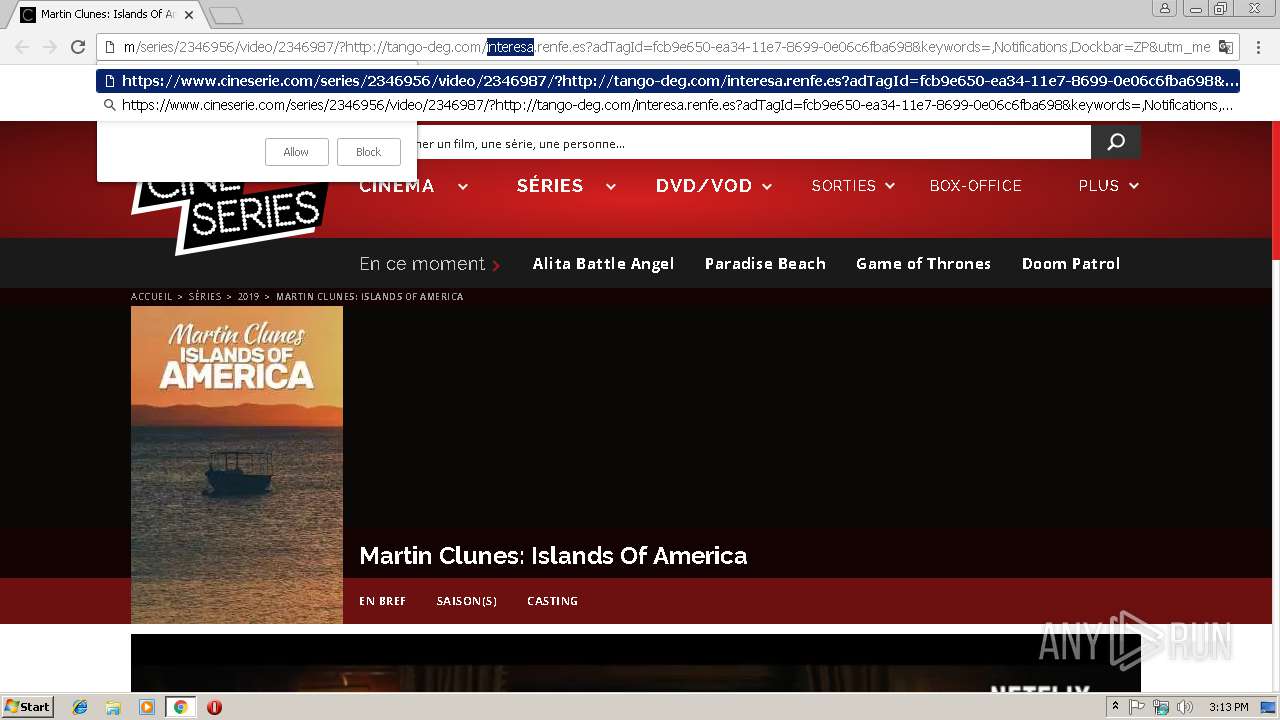The height and width of the screenshot is (720, 1280).
Task: Switch to the EN BREF tab
Action: click(x=382, y=601)
